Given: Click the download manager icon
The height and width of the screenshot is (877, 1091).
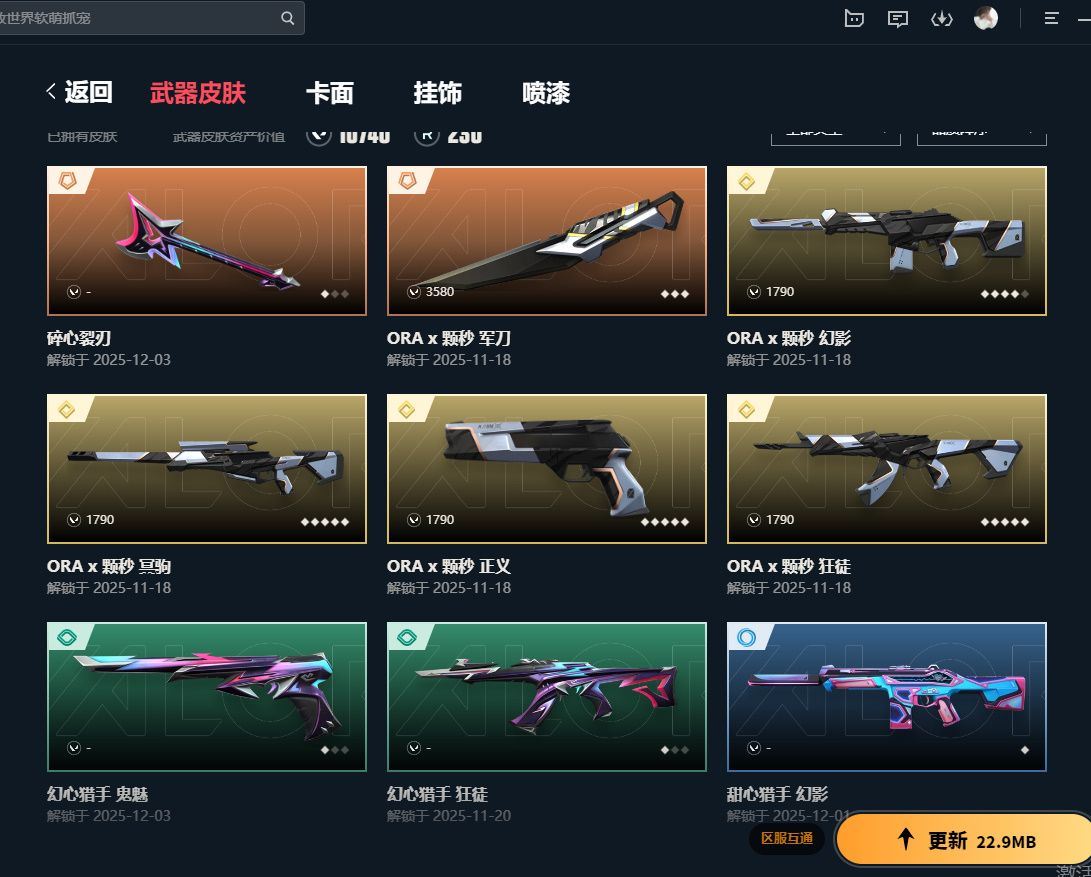Looking at the screenshot, I should pos(941,19).
